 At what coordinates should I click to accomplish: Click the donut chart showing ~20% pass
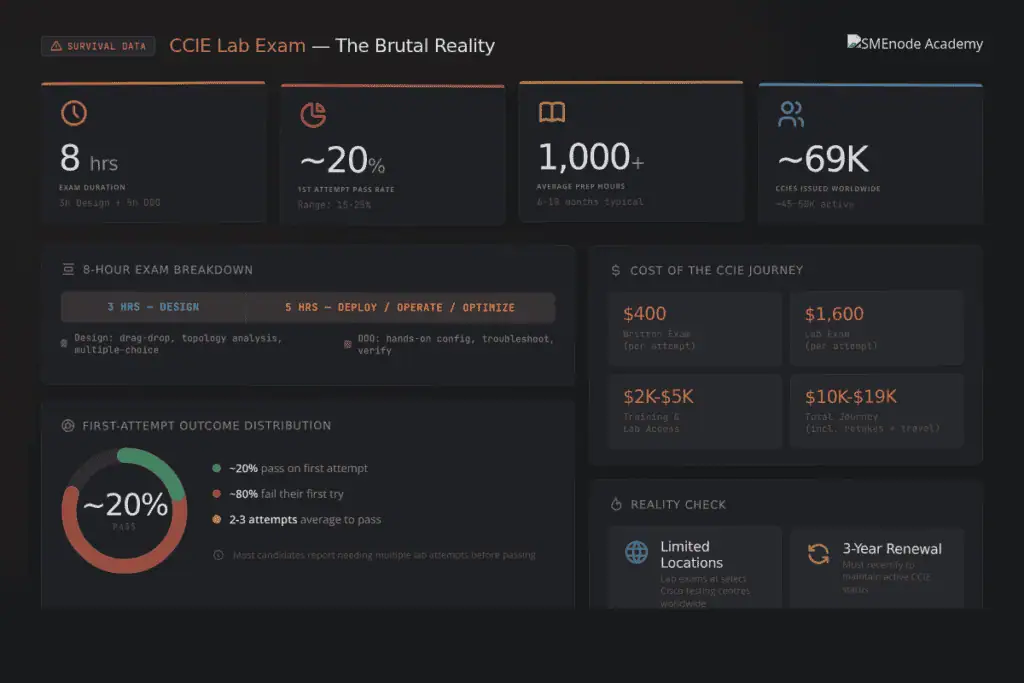click(x=125, y=511)
